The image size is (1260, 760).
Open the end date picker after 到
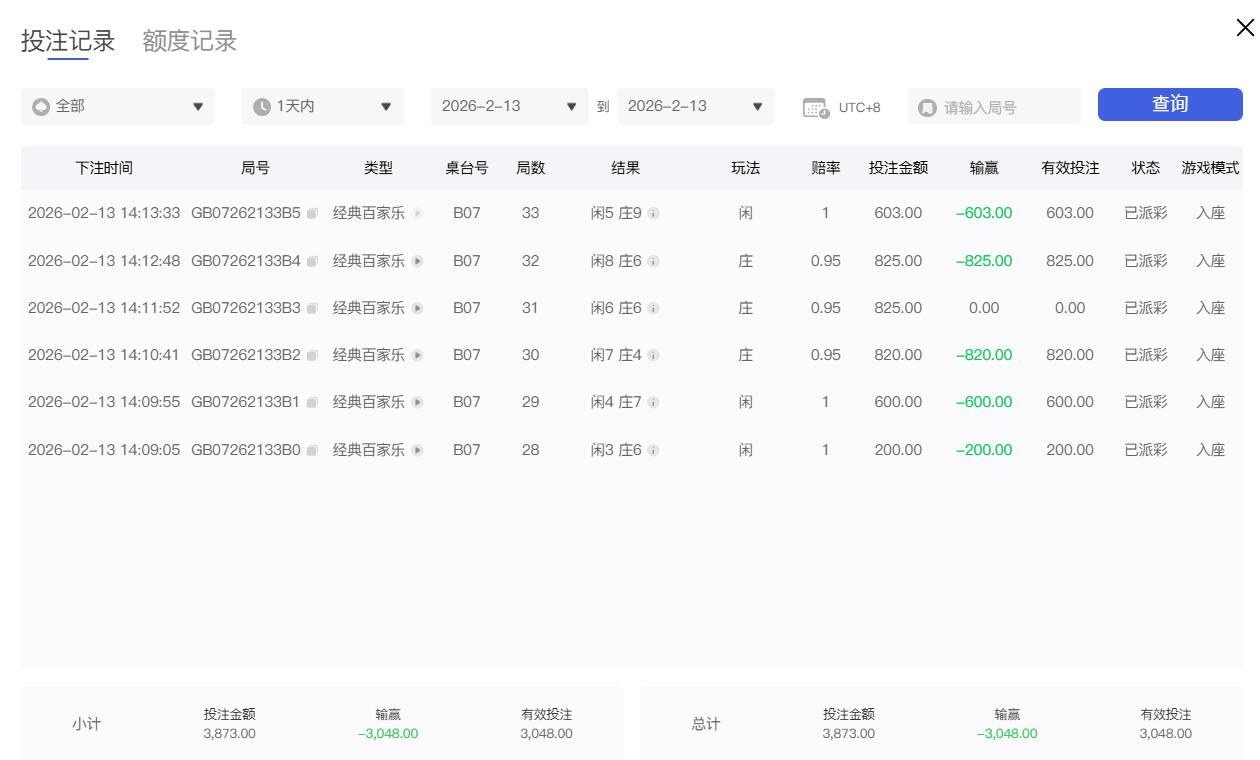(x=695, y=106)
